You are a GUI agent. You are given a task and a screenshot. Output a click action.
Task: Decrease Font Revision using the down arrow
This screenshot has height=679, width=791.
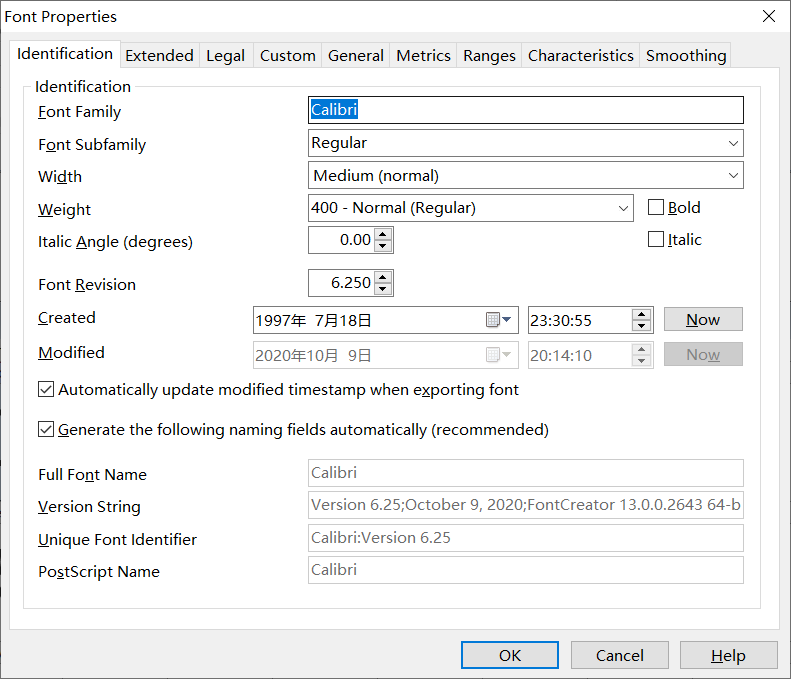pos(383,289)
